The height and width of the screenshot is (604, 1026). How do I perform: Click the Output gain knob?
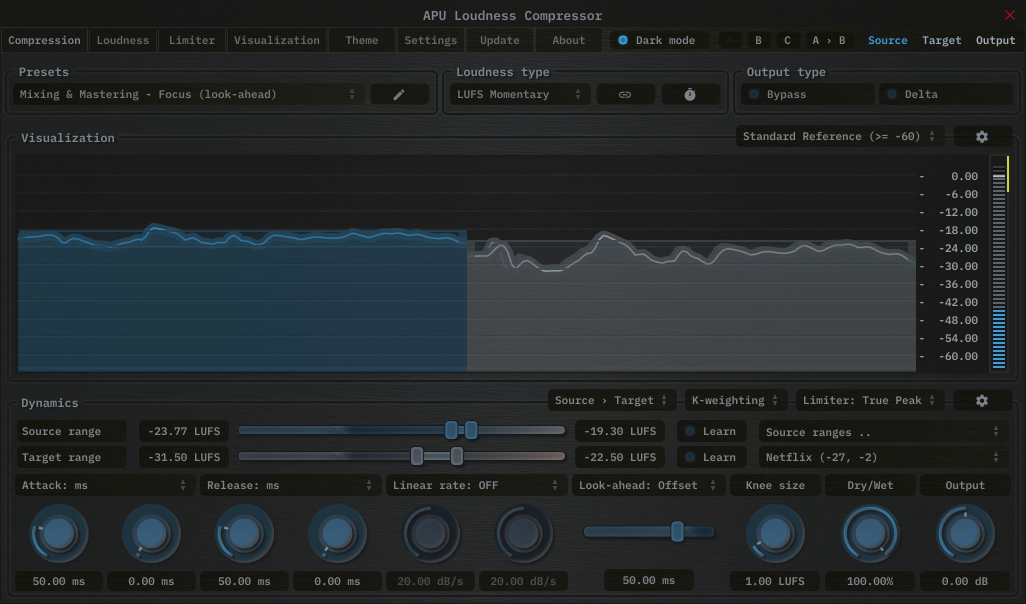click(x=962, y=533)
